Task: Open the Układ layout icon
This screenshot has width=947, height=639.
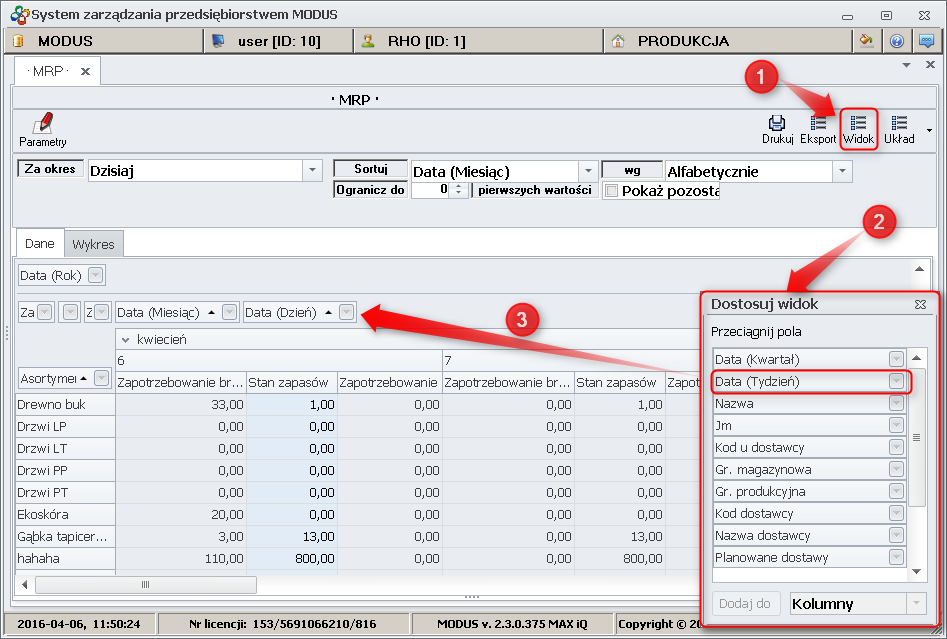Action: 899,123
